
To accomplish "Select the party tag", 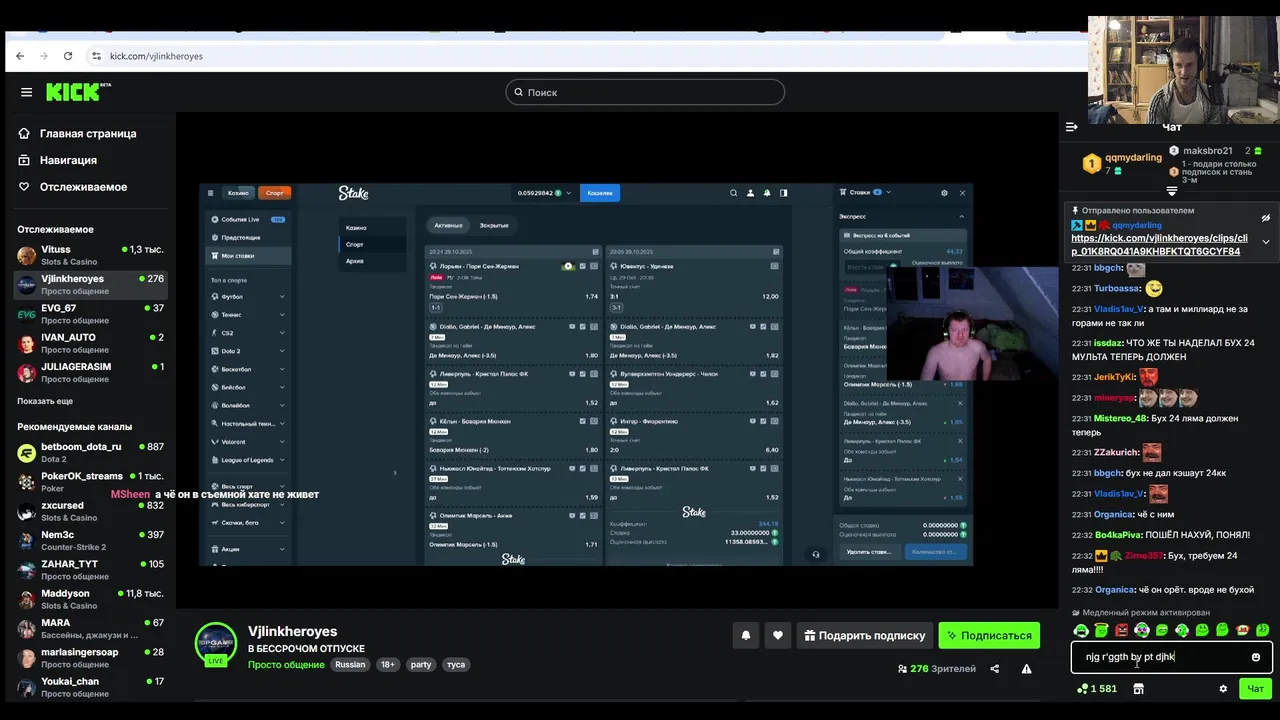I will (x=421, y=664).
